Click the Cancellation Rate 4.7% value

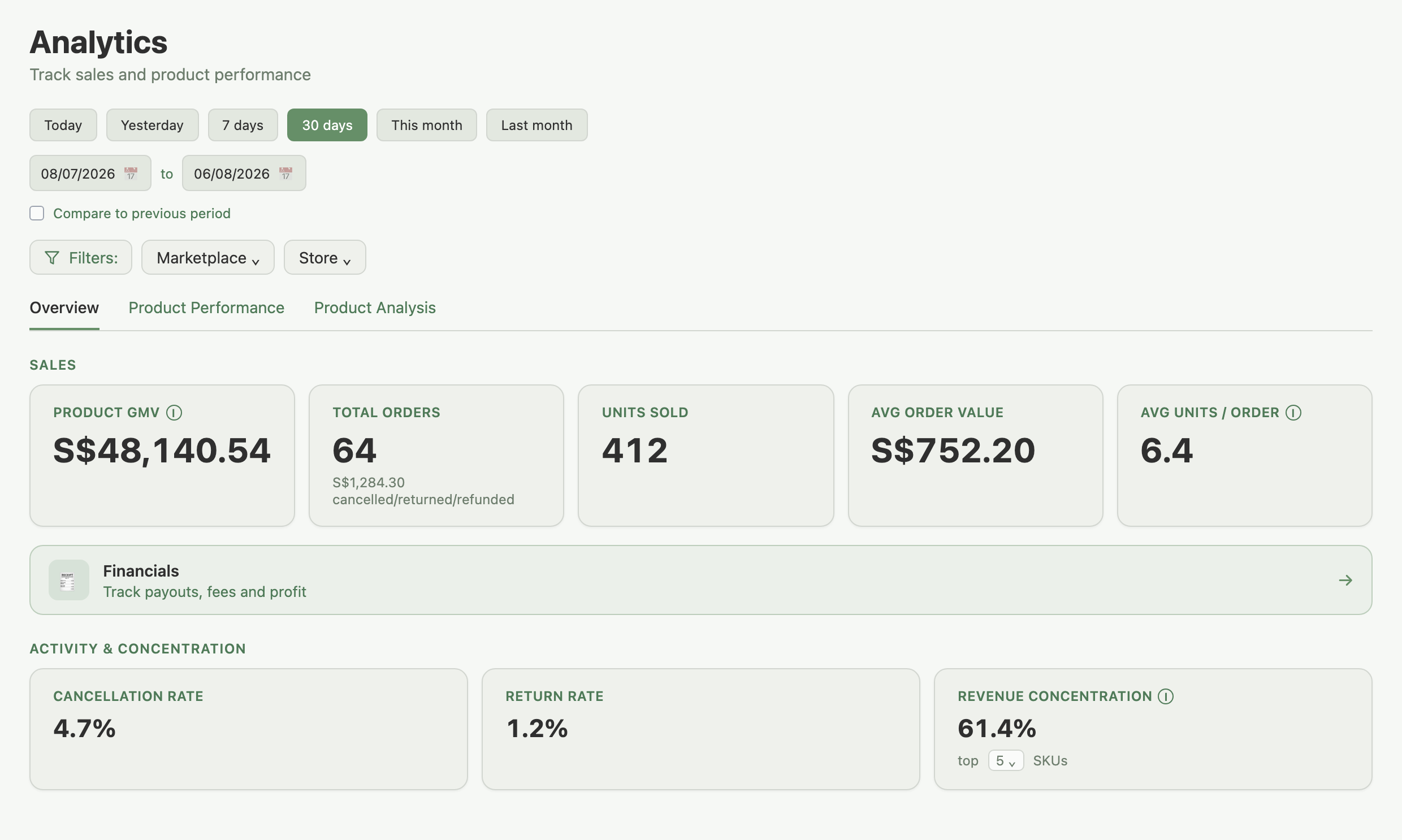pyautogui.click(x=84, y=729)
